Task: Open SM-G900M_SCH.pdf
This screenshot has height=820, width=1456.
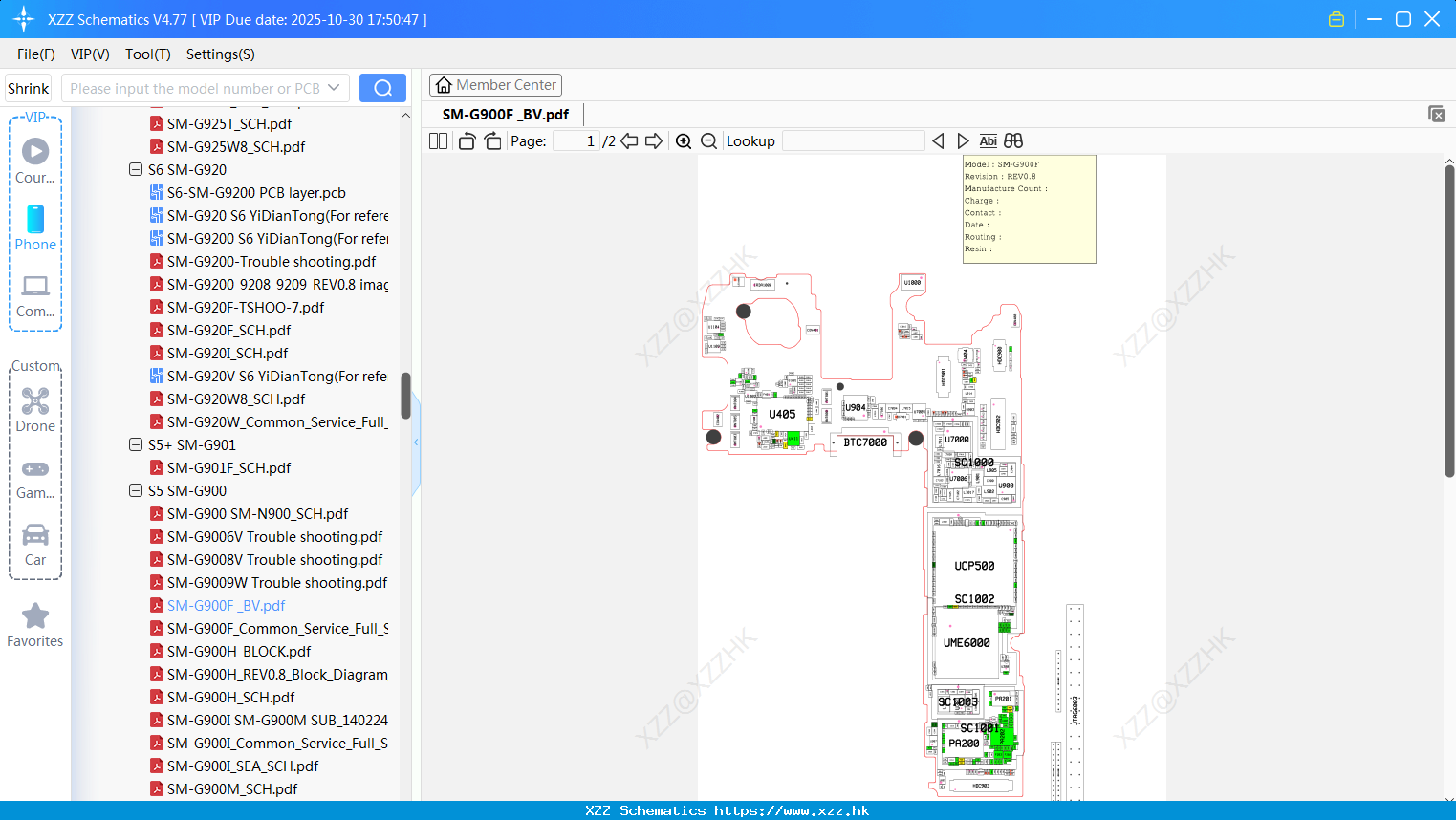Action: coord(232,788)
